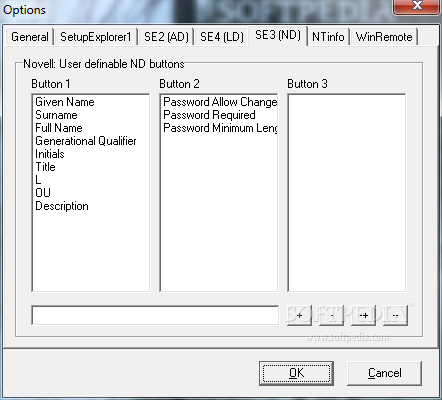Click the single minus (-) remove button

[331, 315]
